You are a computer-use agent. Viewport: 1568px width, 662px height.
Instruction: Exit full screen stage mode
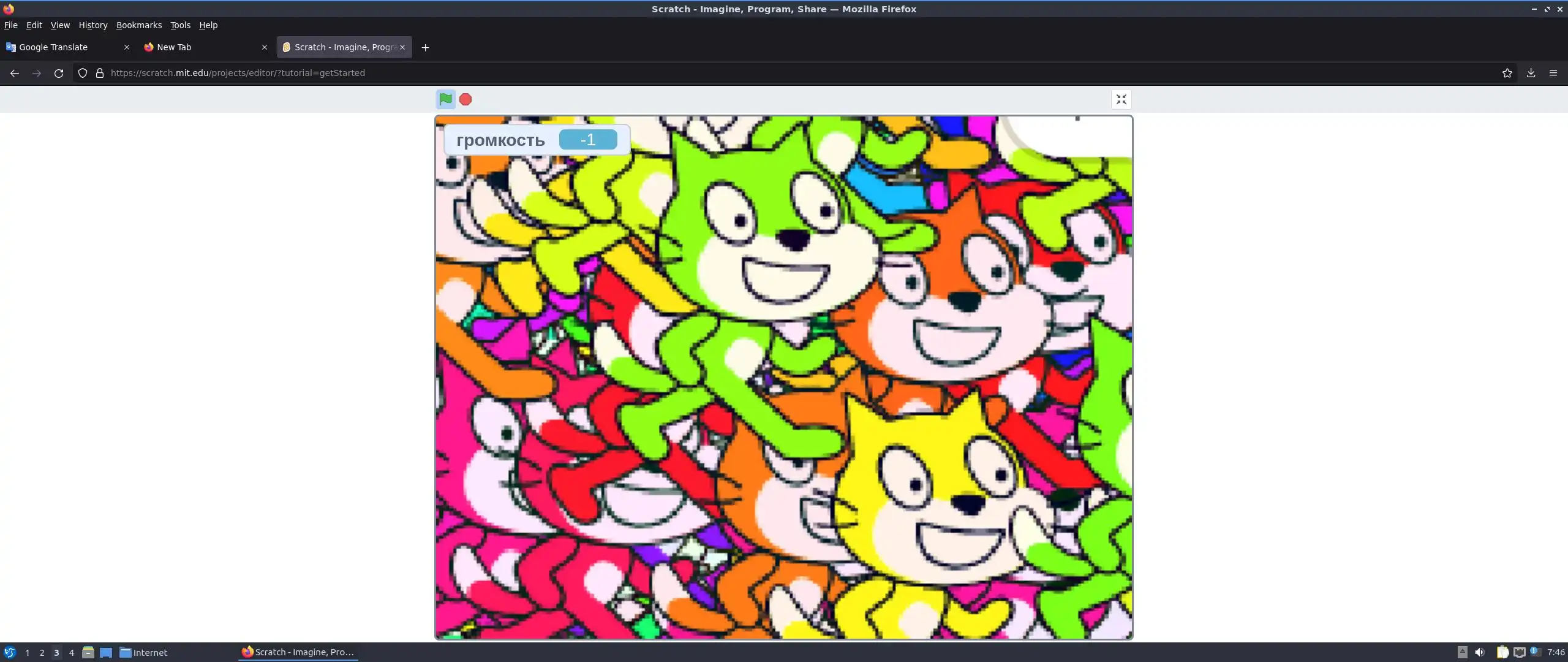[1121, 99]
